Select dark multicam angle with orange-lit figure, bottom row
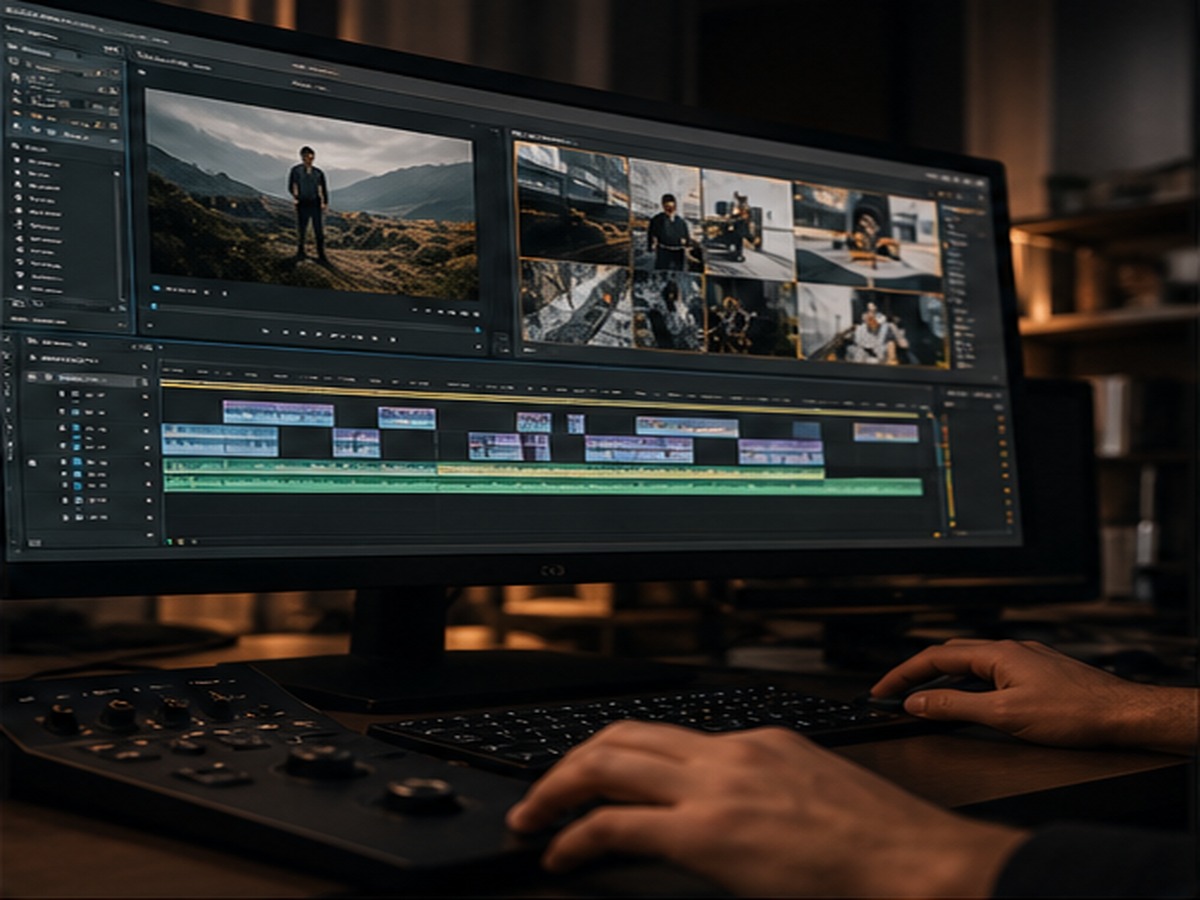 [751, 317]
